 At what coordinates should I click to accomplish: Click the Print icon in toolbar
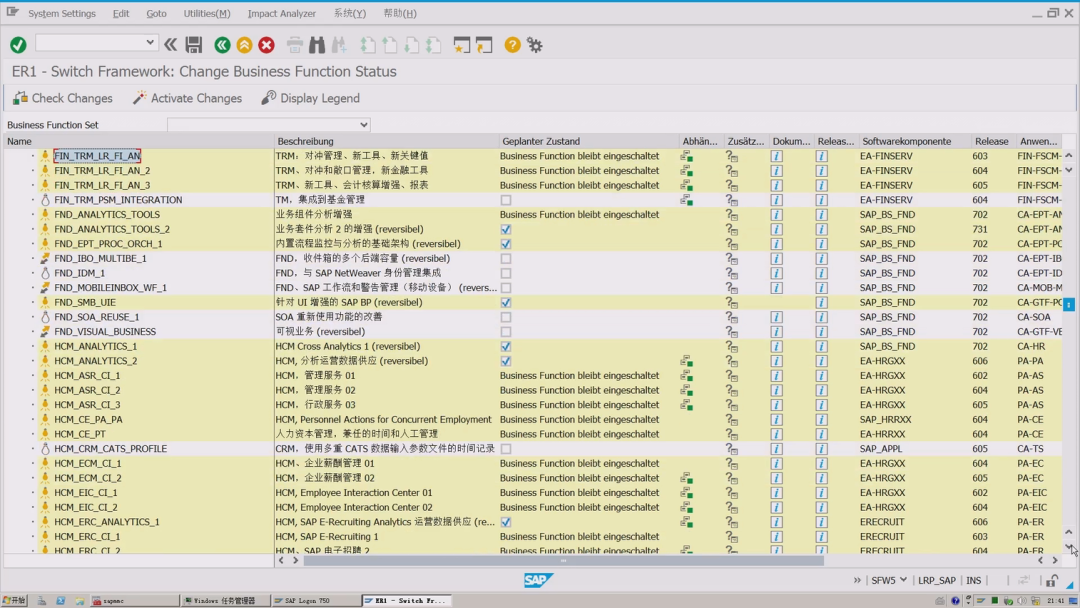(295, 45)
